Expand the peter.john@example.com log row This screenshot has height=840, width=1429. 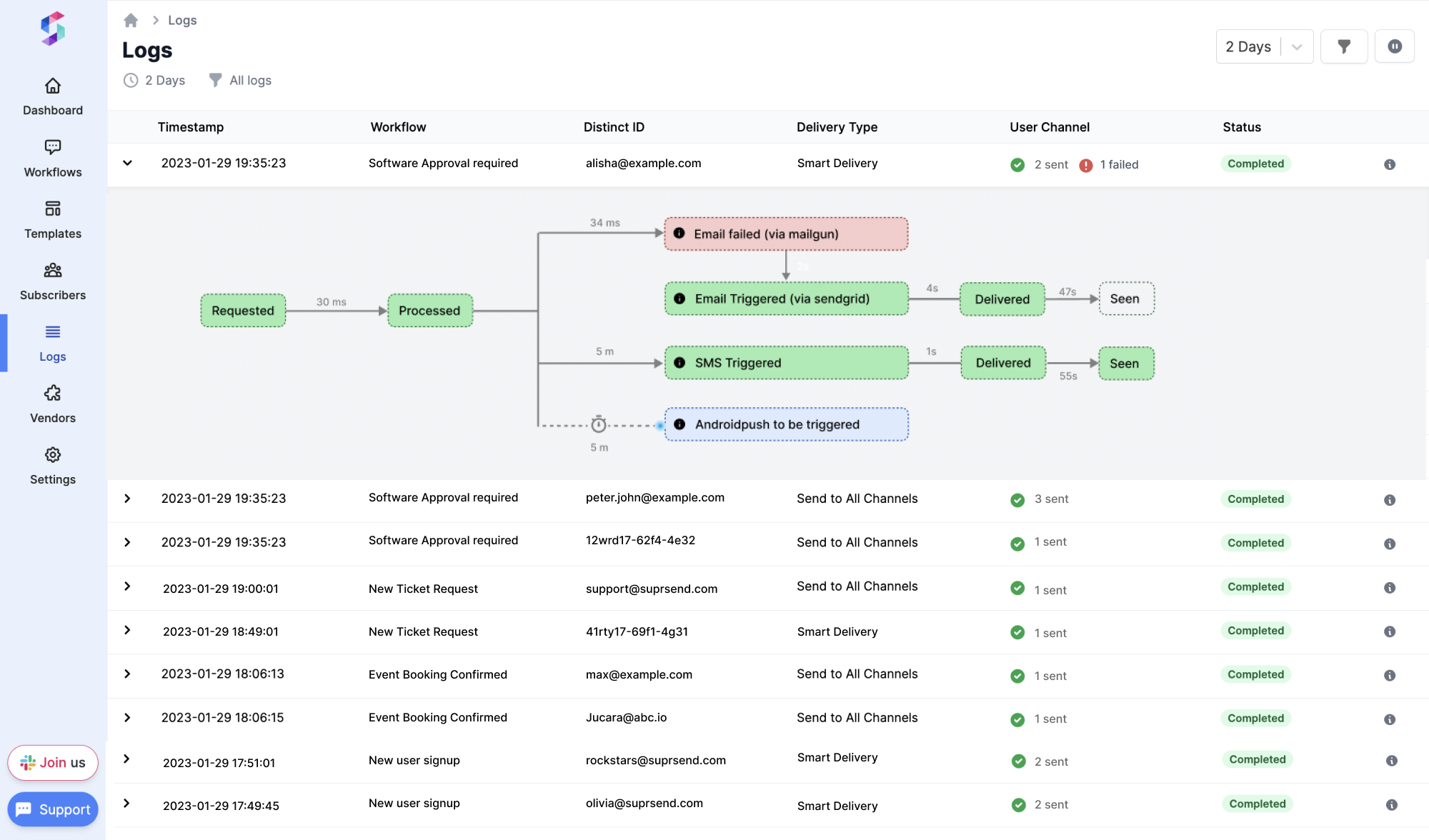tap(127, 499)
